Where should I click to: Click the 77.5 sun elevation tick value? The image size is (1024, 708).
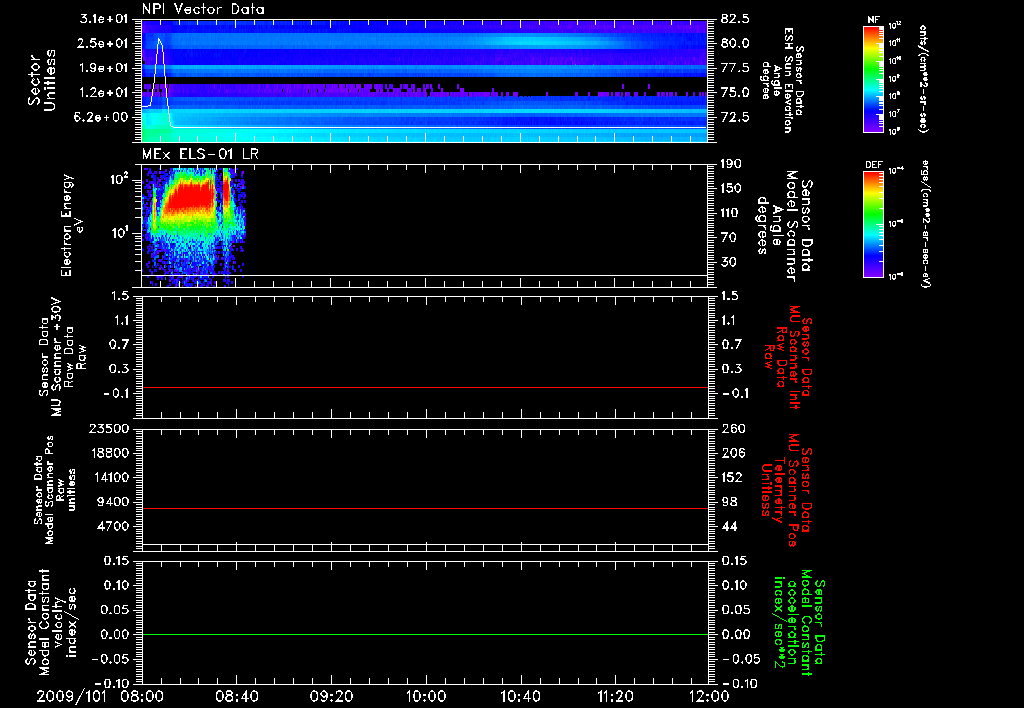[x=735, y=68]
